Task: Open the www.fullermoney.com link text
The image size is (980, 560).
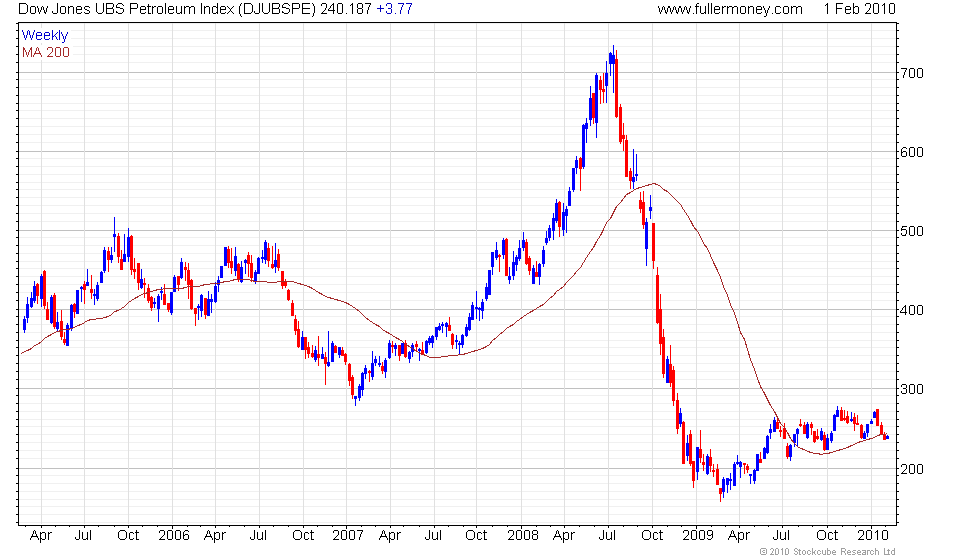Action: click(730, 9)
